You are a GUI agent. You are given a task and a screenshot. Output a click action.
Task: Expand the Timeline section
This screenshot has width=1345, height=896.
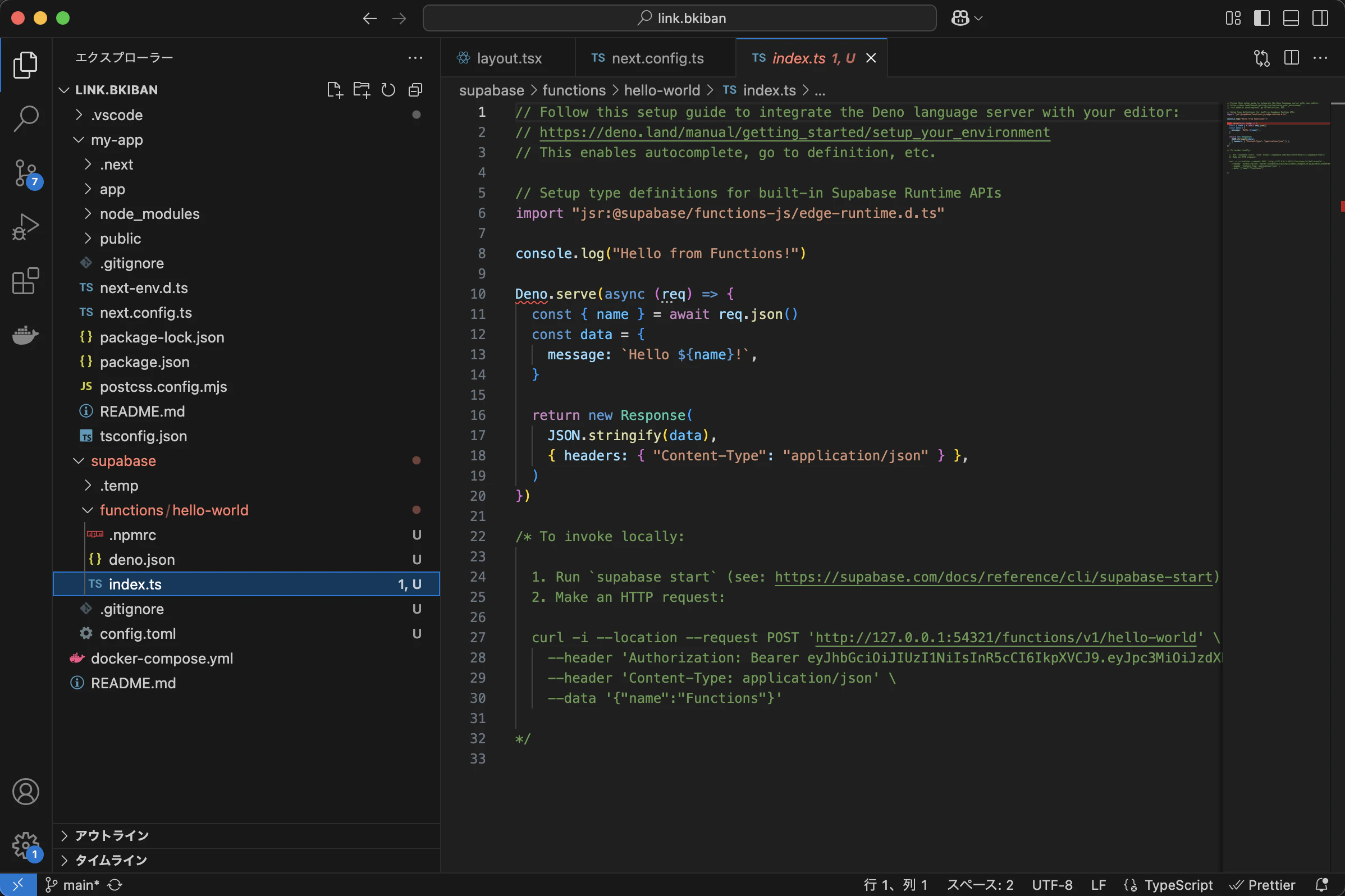pyautogui.click(x=246, y=860)
